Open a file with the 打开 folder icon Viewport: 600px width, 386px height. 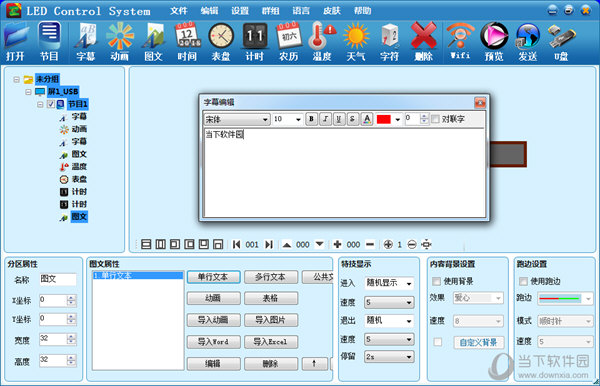pyautogui.click(x=16, y=41)
